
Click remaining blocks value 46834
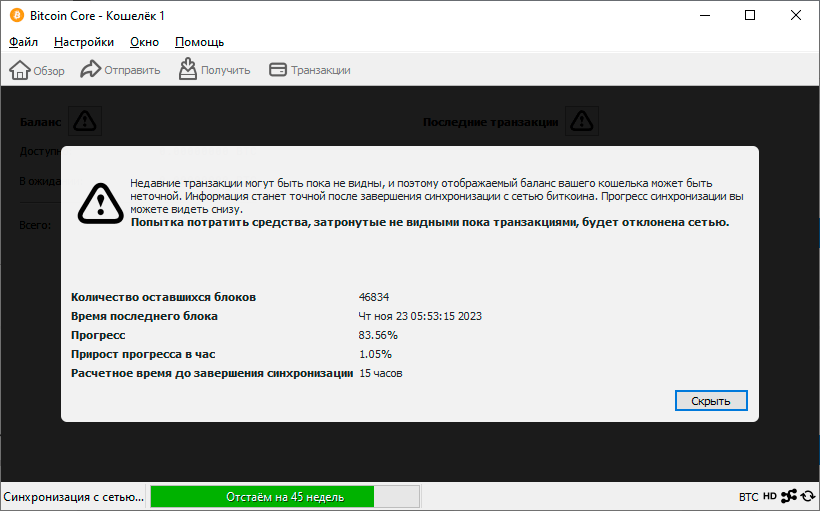click(x=374, y=297)
